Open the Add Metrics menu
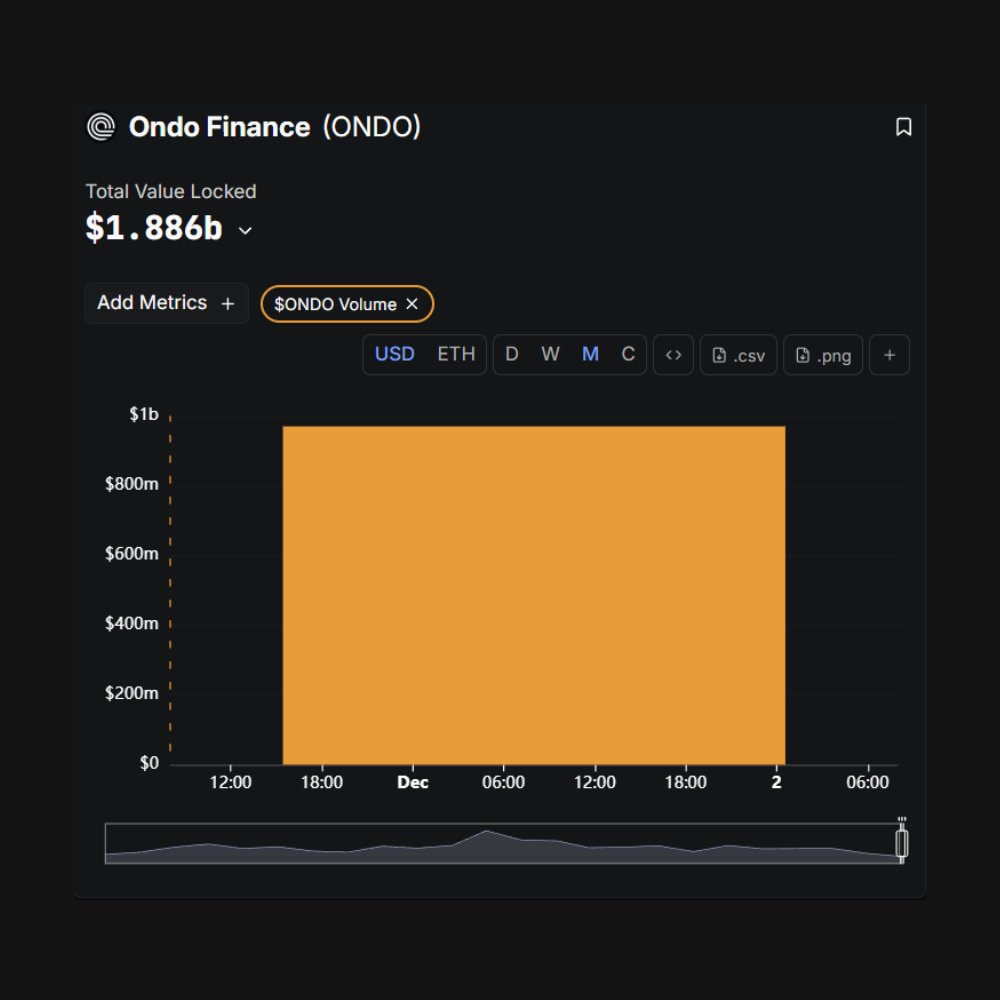The image size is (1000, 1000). click(166, 303)
